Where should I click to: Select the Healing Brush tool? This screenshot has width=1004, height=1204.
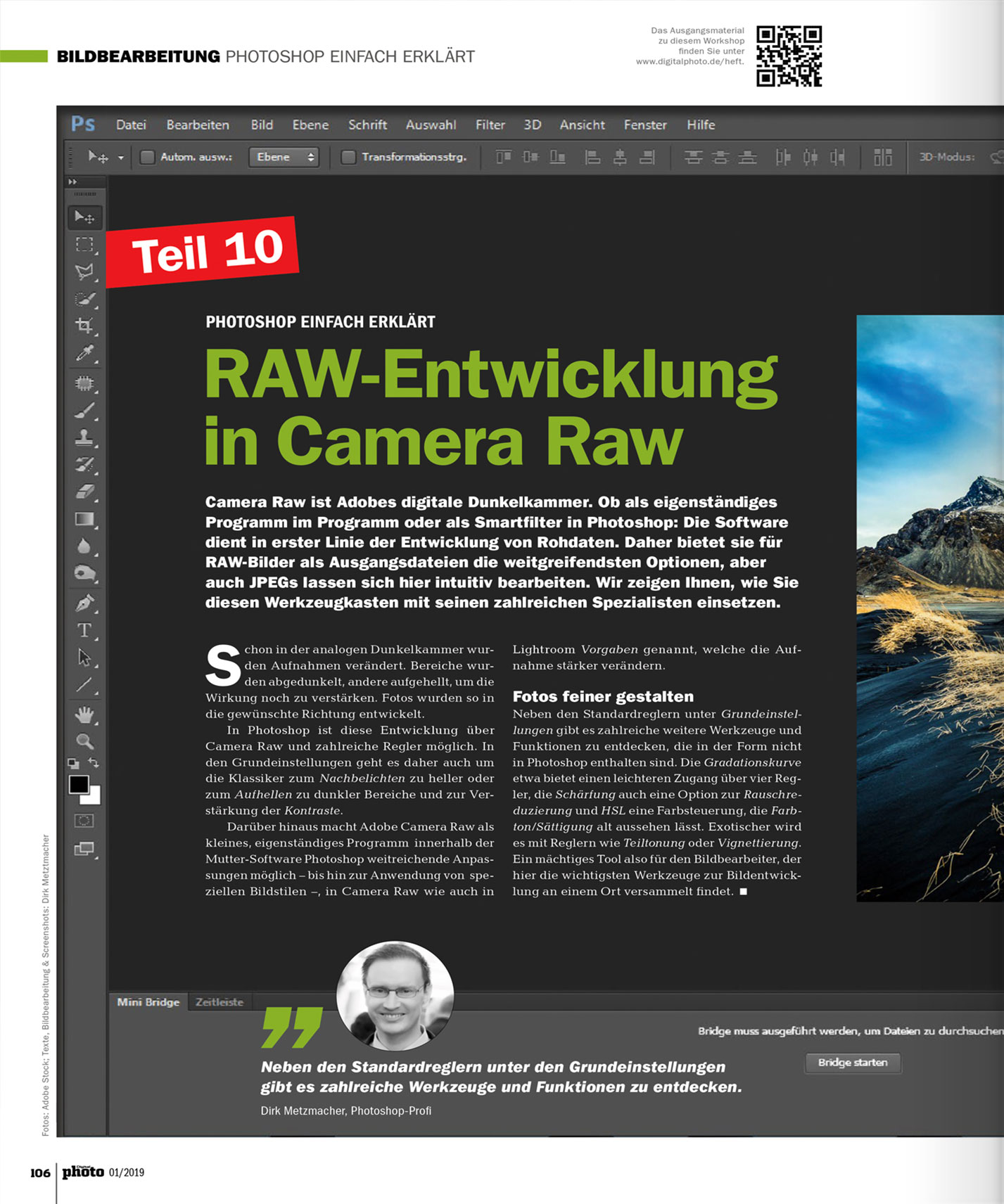point(84,383)
